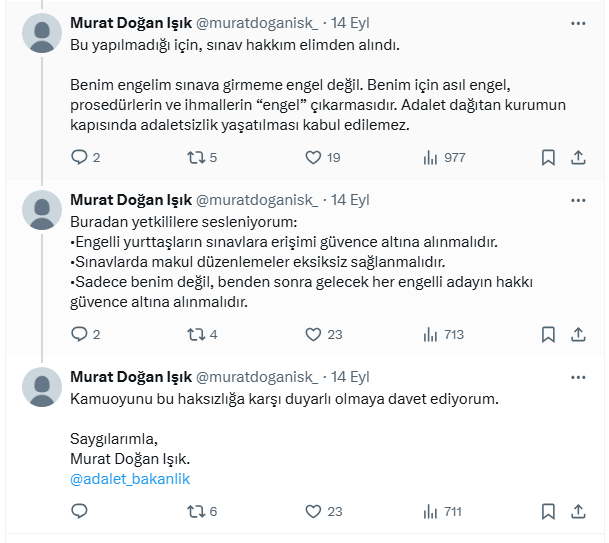The height and width of the screenshot is (543, 609).
Task: Click the avatar on the second tweet
Action: click(x=42, y=210)
